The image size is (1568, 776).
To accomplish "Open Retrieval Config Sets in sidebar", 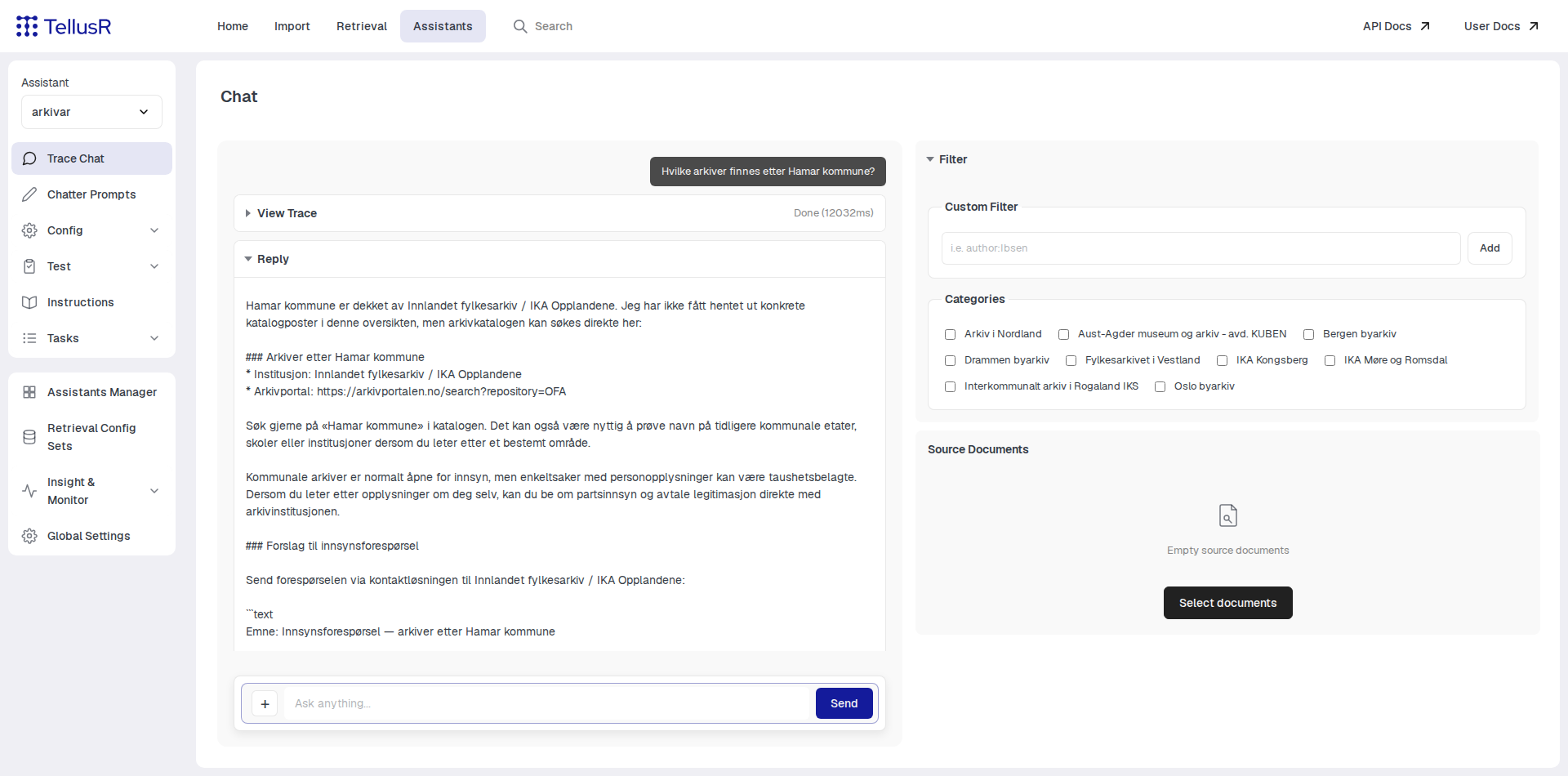I will coord(91,437).
